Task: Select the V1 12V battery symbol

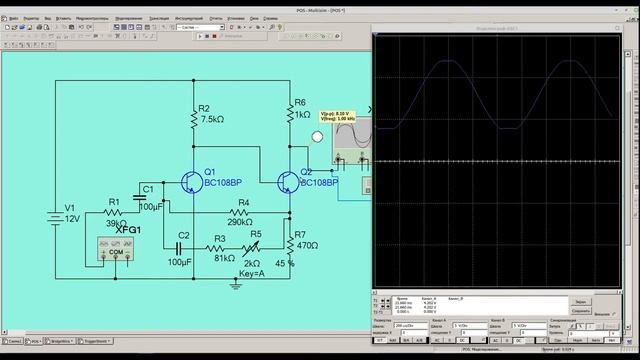Action: click(x=55, y=218)
